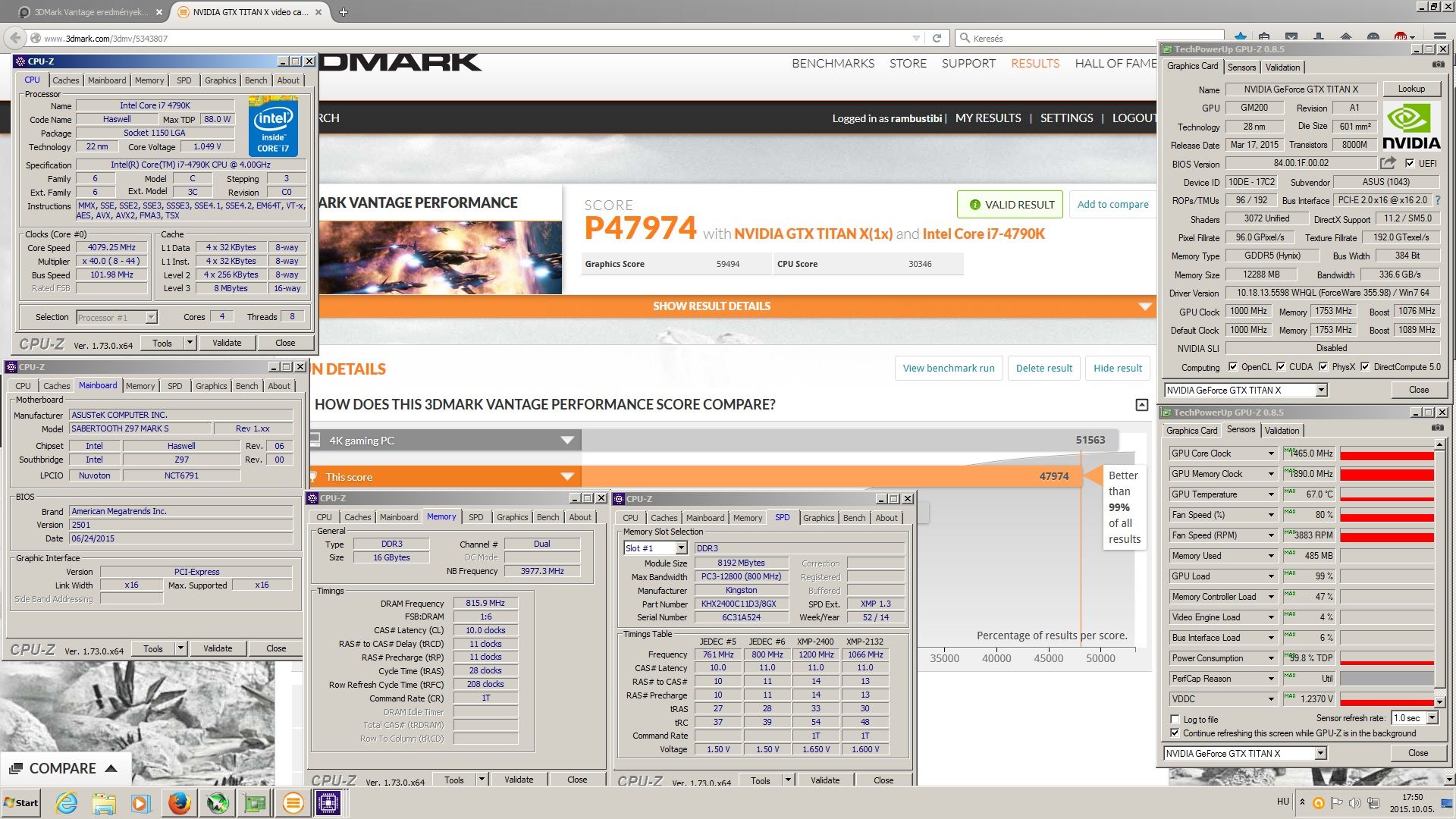Launch Windows Media Player from the taskbar
Viewport: 1456px width, 819px height.
click(140, 802)
